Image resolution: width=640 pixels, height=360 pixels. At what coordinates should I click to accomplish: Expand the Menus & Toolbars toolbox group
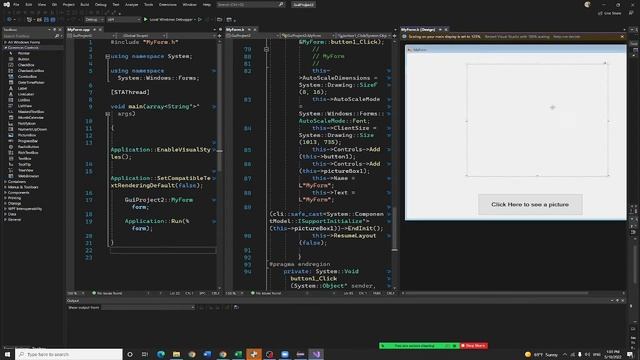(x=6, y=187)
